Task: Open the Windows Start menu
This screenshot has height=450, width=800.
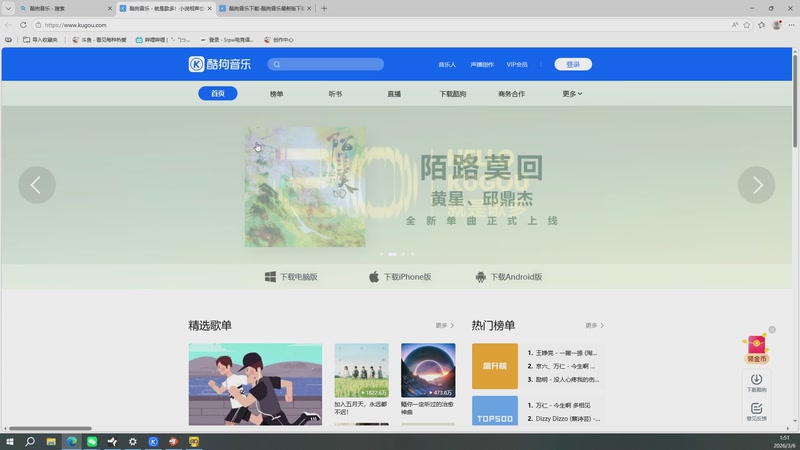Action: 9,441
